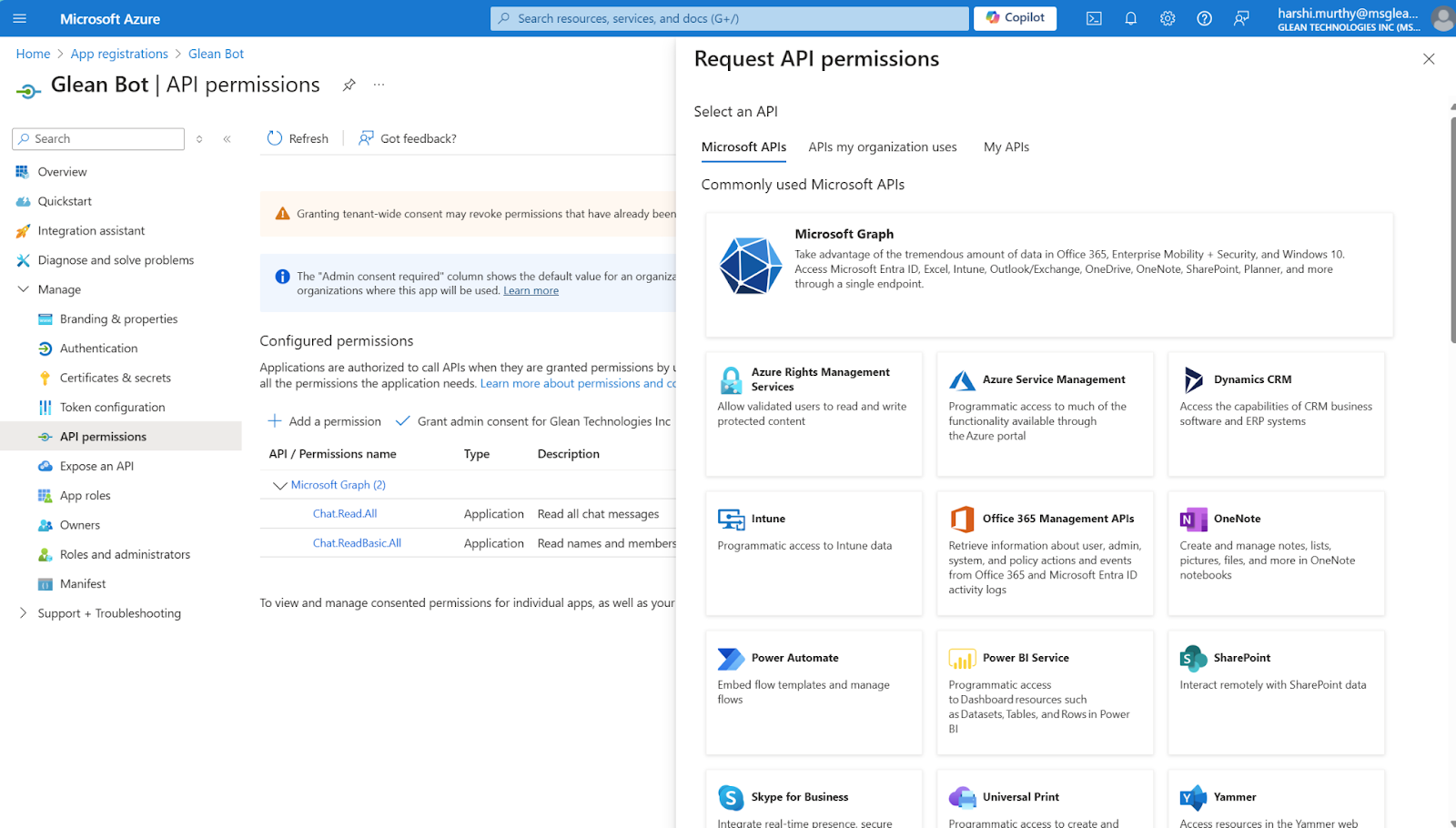Collapse the Manage section

click(24, 289)
